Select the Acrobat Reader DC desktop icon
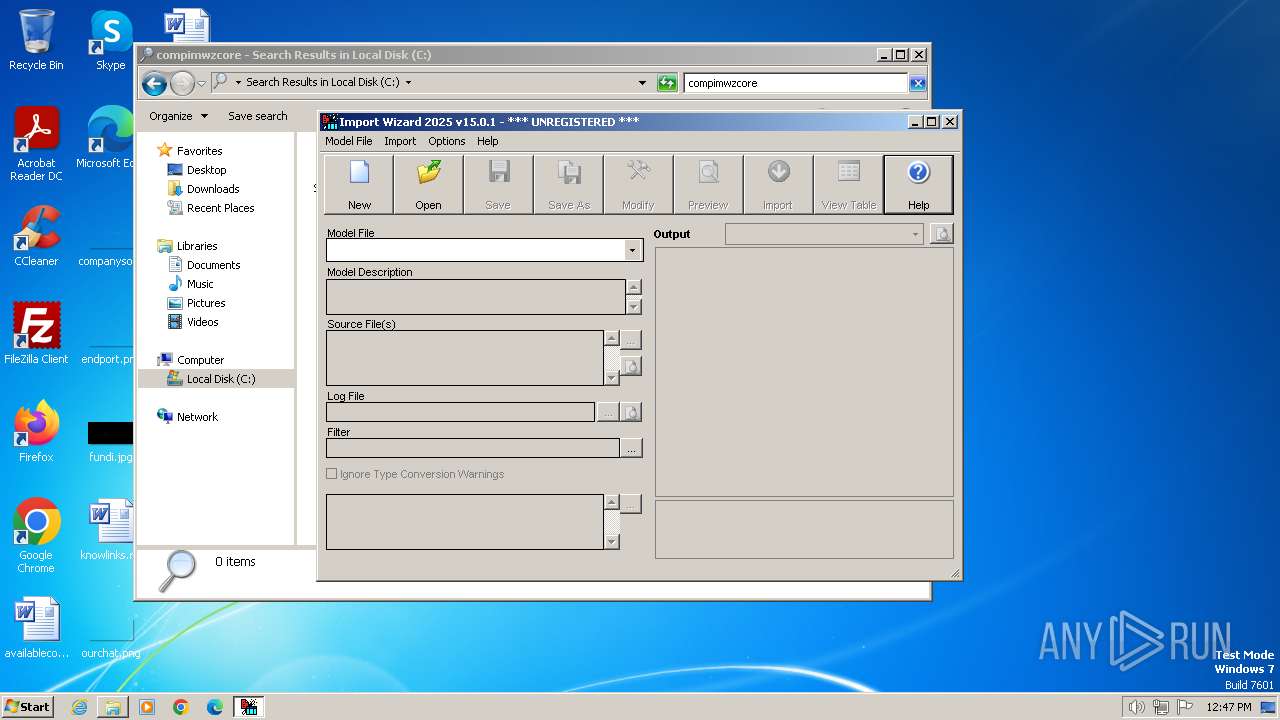The image size is (1280, 720). [36, 144]
